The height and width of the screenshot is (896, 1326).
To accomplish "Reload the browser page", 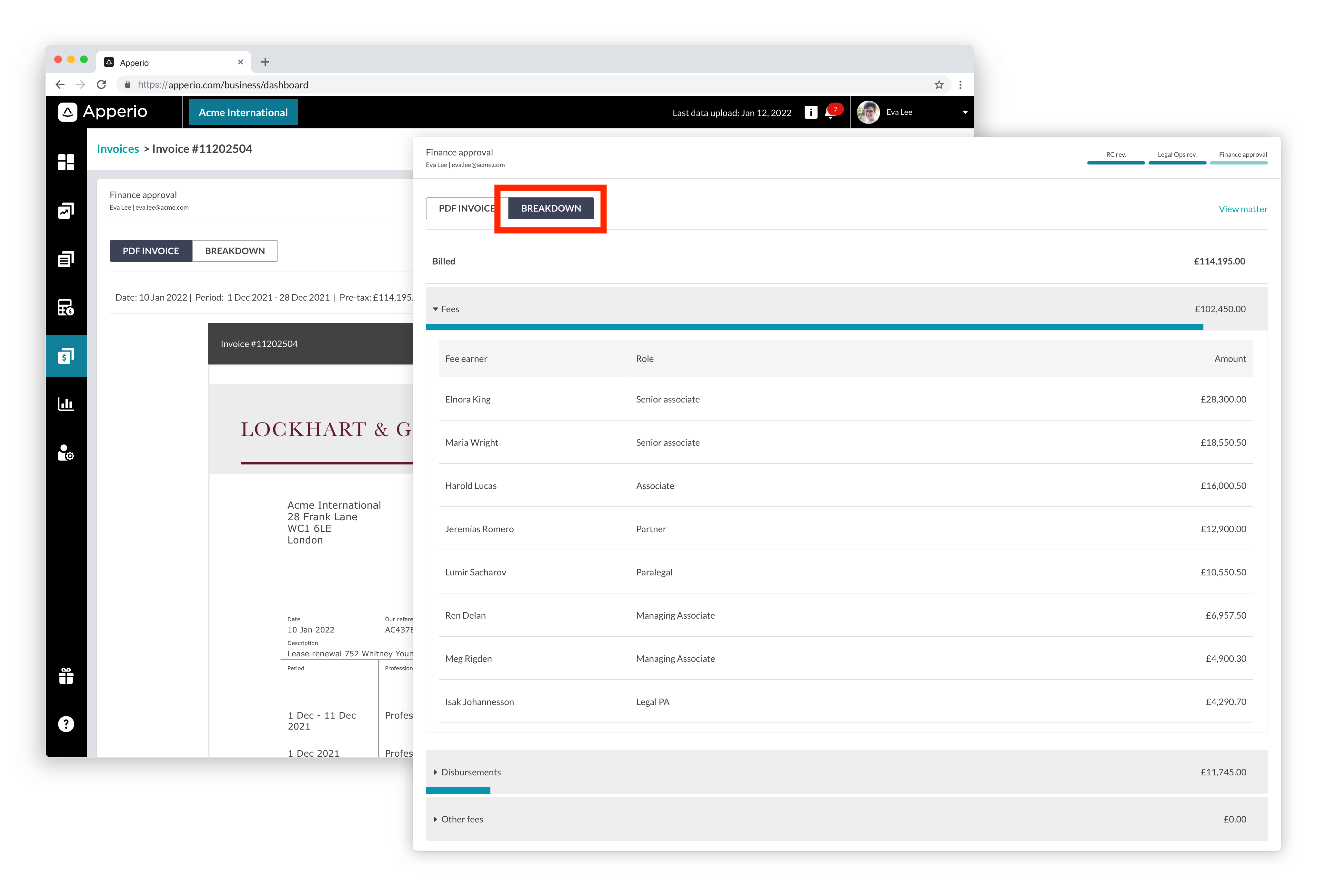I will coord(102,85).
